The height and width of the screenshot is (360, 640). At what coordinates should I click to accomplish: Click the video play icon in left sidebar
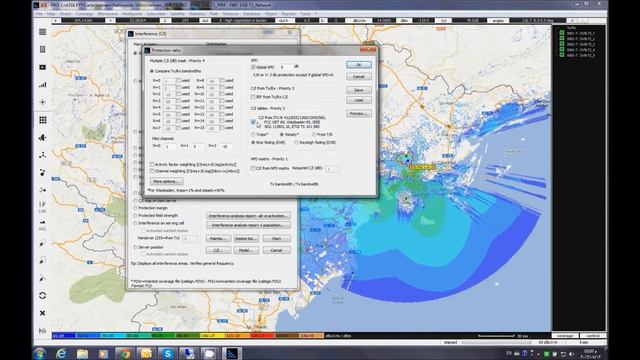(x=42, y=67)
